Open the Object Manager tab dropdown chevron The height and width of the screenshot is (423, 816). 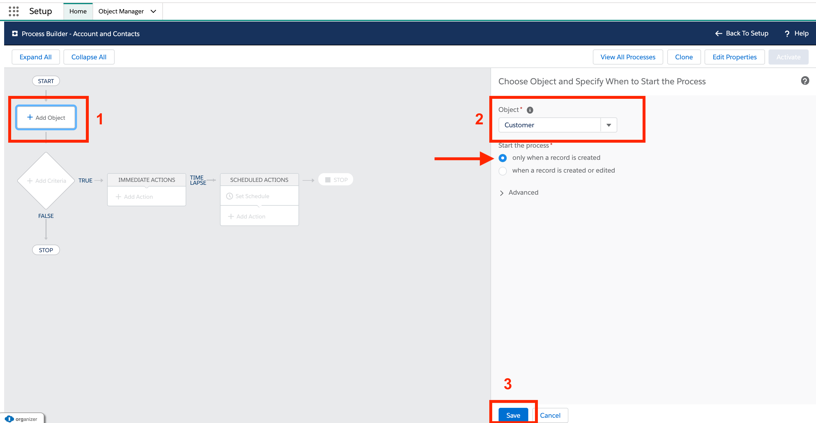153,12
